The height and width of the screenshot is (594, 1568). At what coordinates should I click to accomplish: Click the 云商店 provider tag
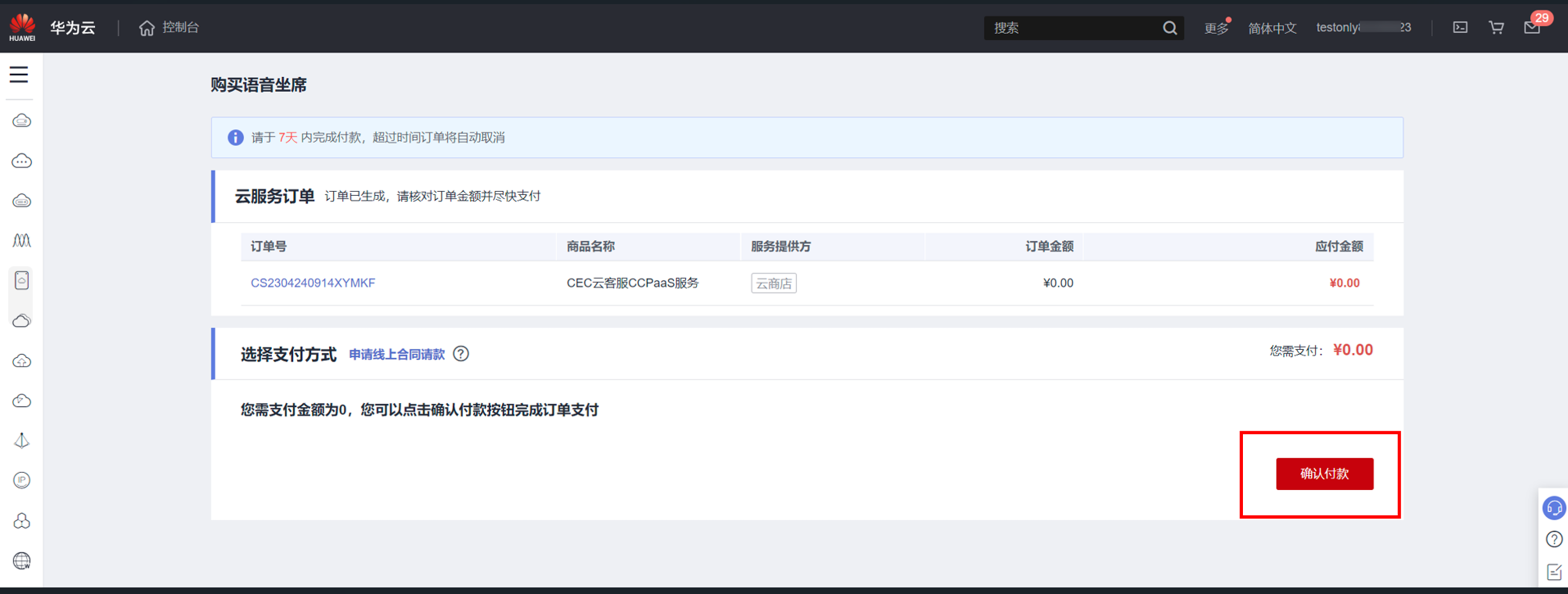[x=773, y=283]
